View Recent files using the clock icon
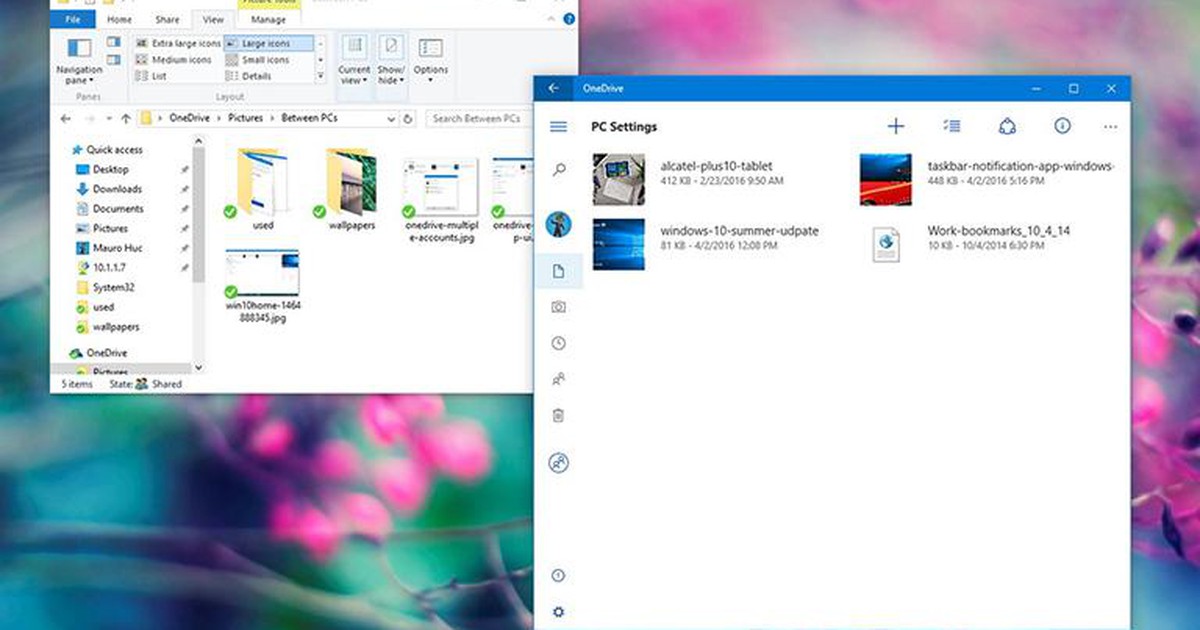The image size is (1200, 630). [x=559, y=344]
